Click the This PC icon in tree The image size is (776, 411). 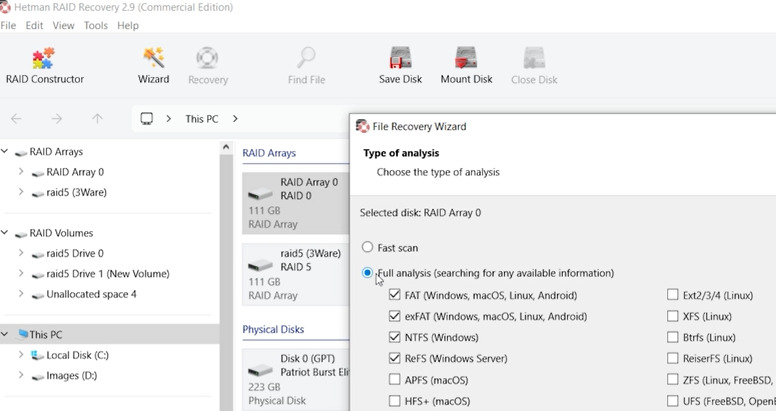coord(23,334)
